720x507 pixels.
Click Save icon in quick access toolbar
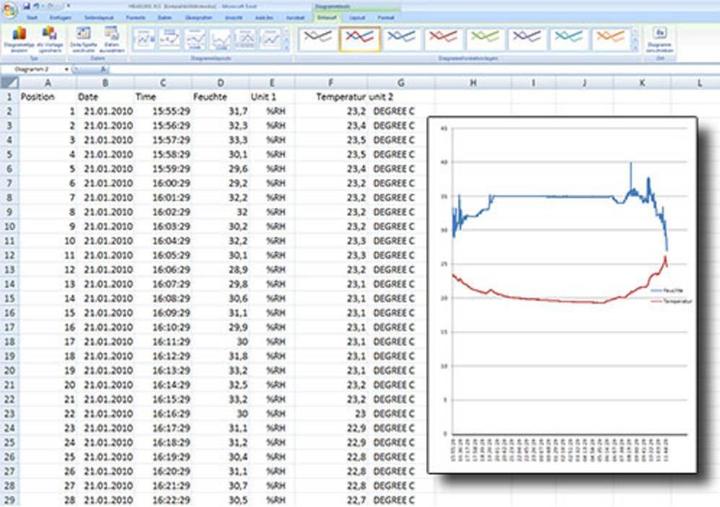[x=26, y=5]
